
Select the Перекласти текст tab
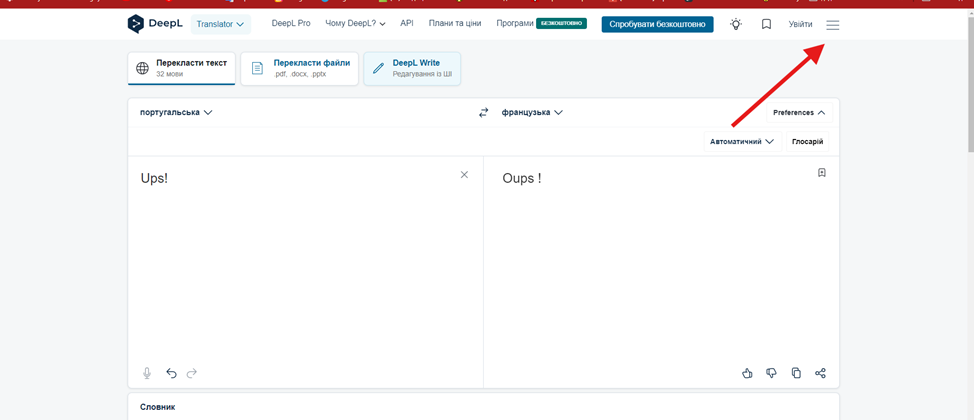pyautogui.click(x=181, y=68)
